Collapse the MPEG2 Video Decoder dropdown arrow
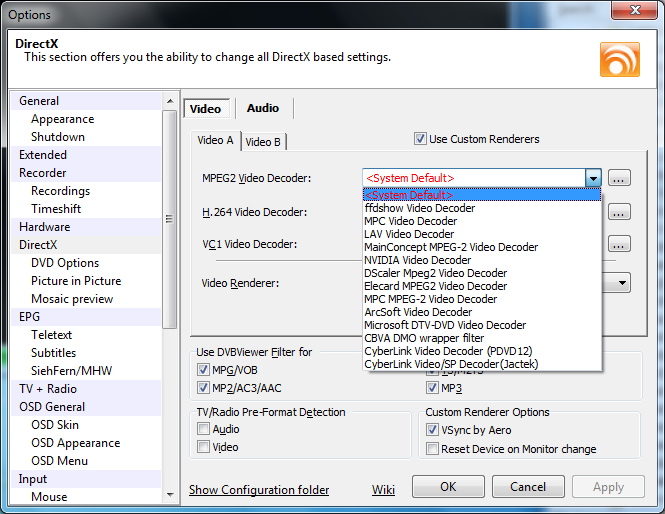Viewport: 665px width, 514px height. tap(593, 178)
